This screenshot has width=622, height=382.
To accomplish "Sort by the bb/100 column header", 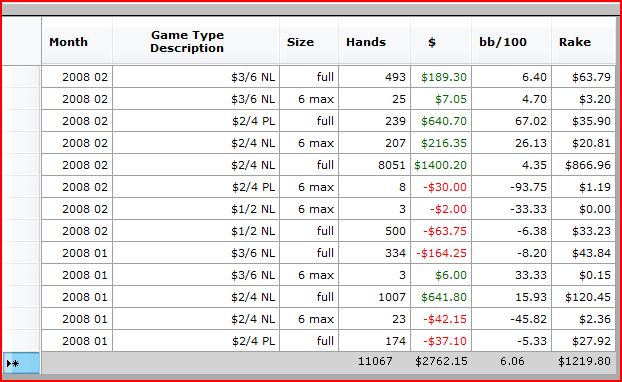I will pyautogui.click(x=511, y=41).
